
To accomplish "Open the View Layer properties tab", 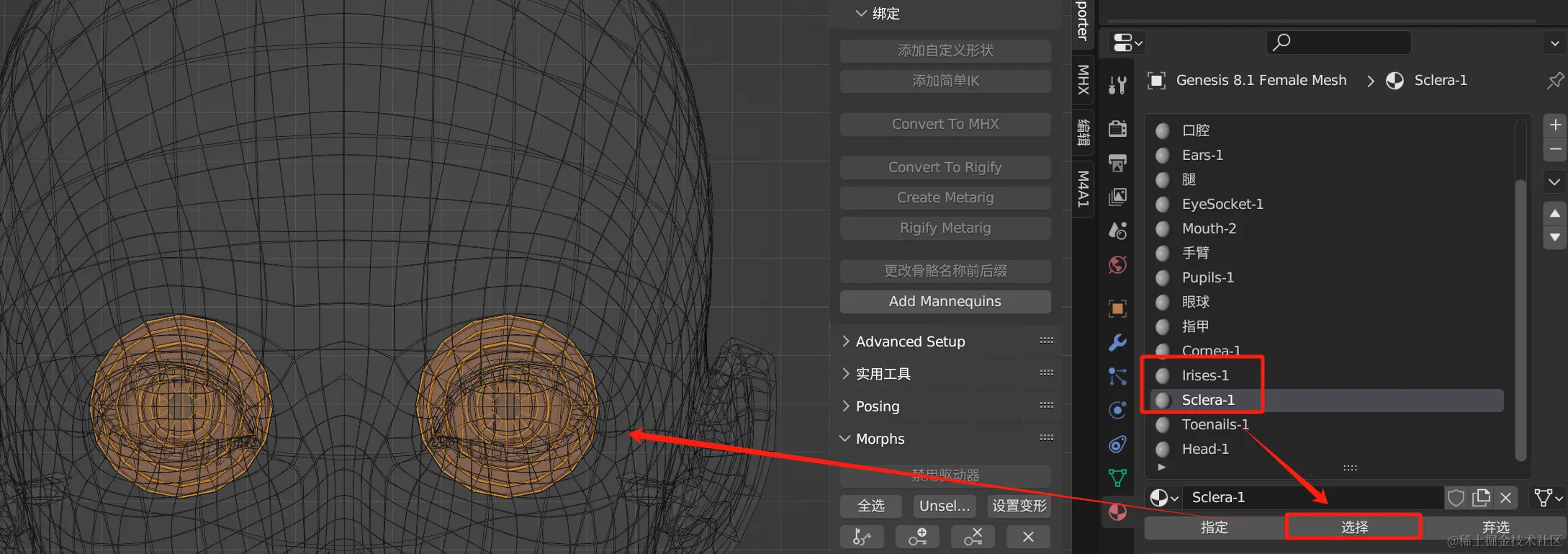I will point(1117,197).
